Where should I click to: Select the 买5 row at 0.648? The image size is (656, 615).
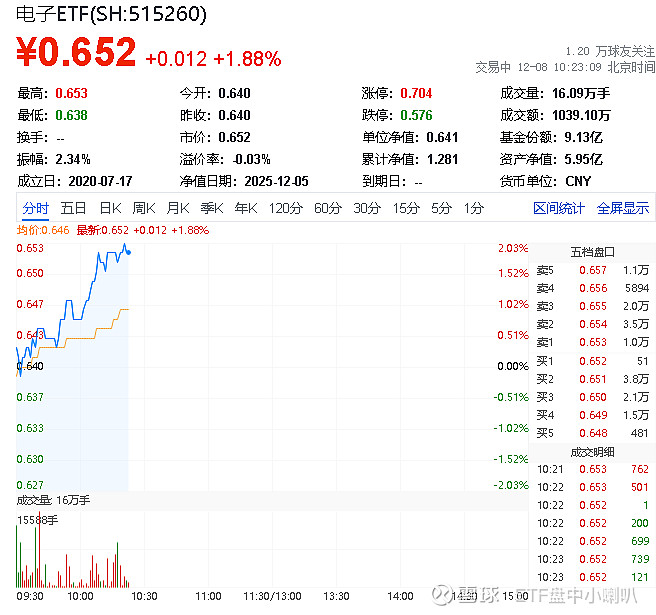[x=592, y=433]
